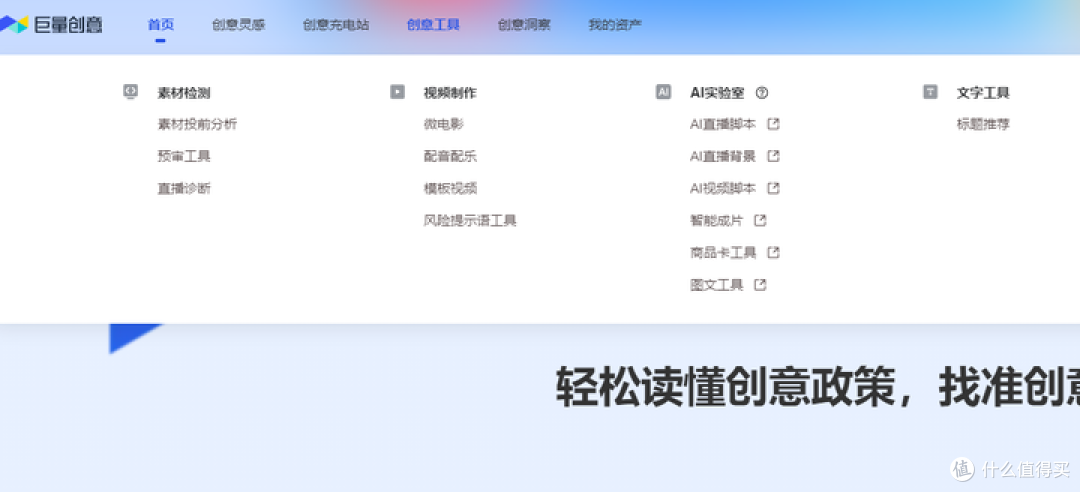The height and width of the screenshot is (492, 1080).
Task: Open the 创意灵感 menu
Action: (238, 25)
